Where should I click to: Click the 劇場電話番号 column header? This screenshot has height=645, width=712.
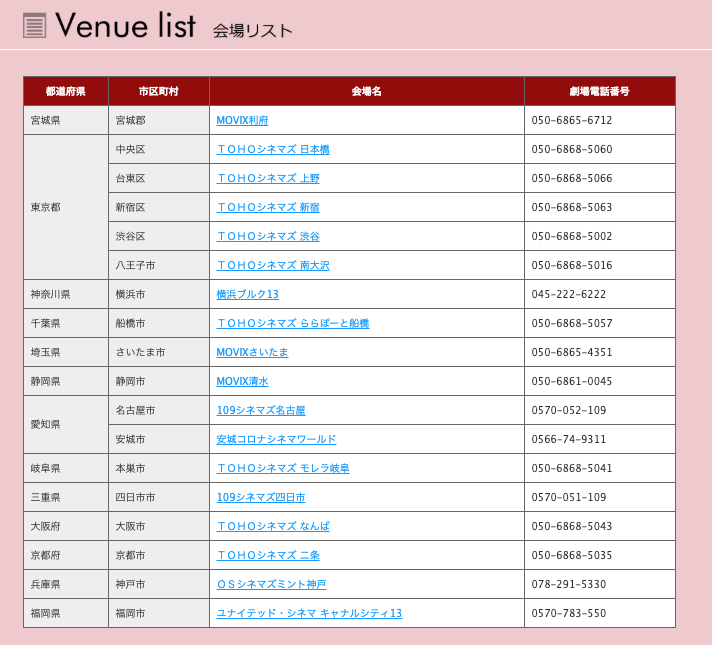(x=600, y=91)
